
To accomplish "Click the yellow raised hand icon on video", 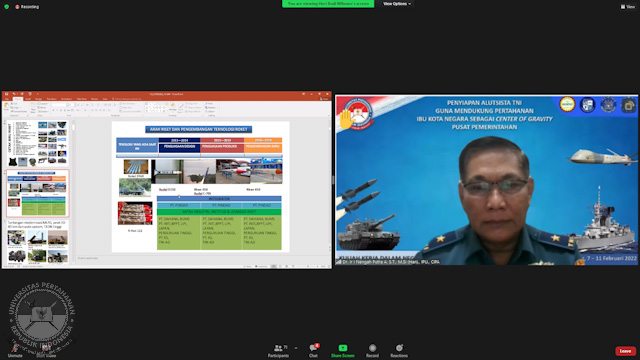I will pos(346,120).
